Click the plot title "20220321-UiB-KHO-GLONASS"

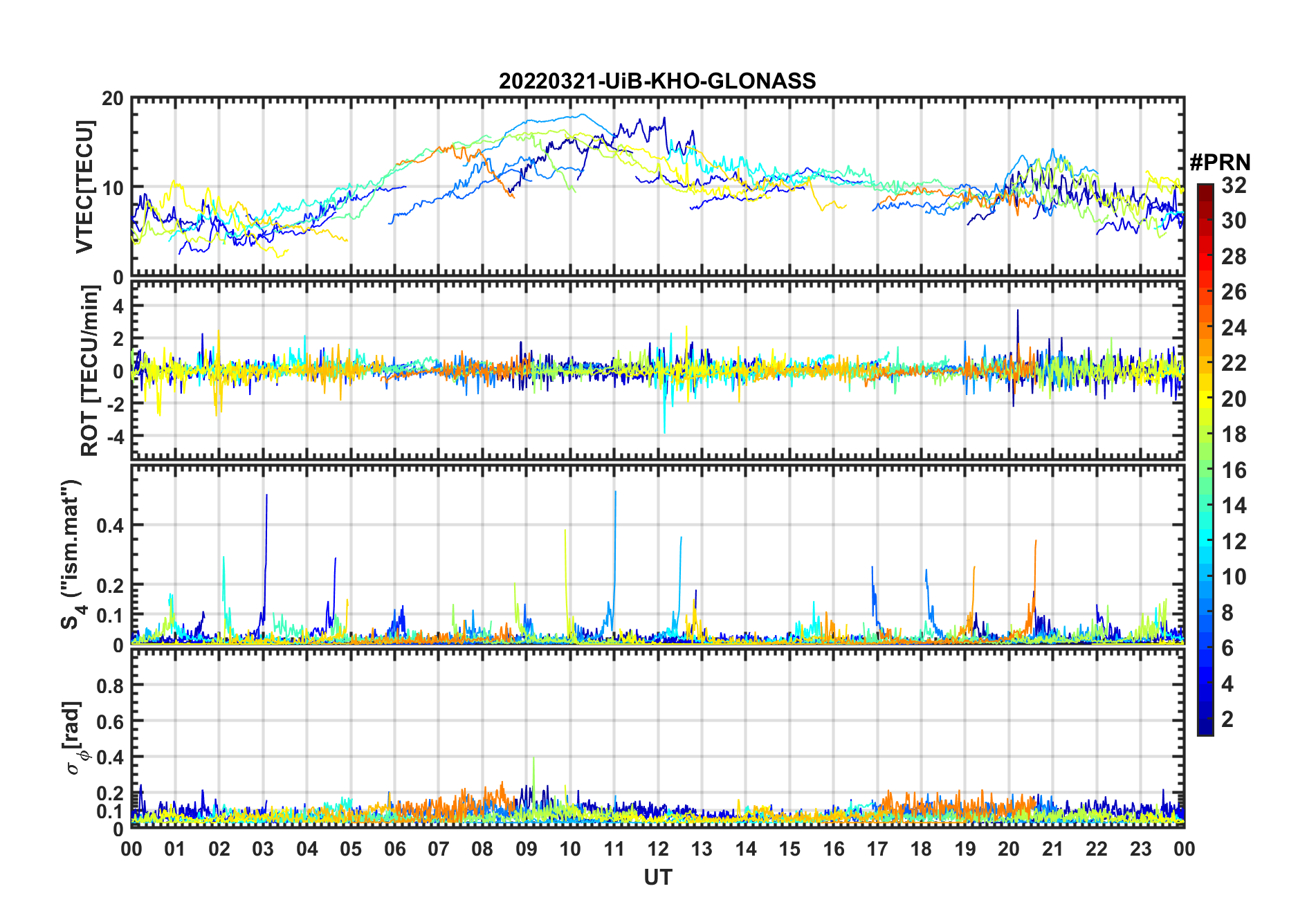point(657,81)
